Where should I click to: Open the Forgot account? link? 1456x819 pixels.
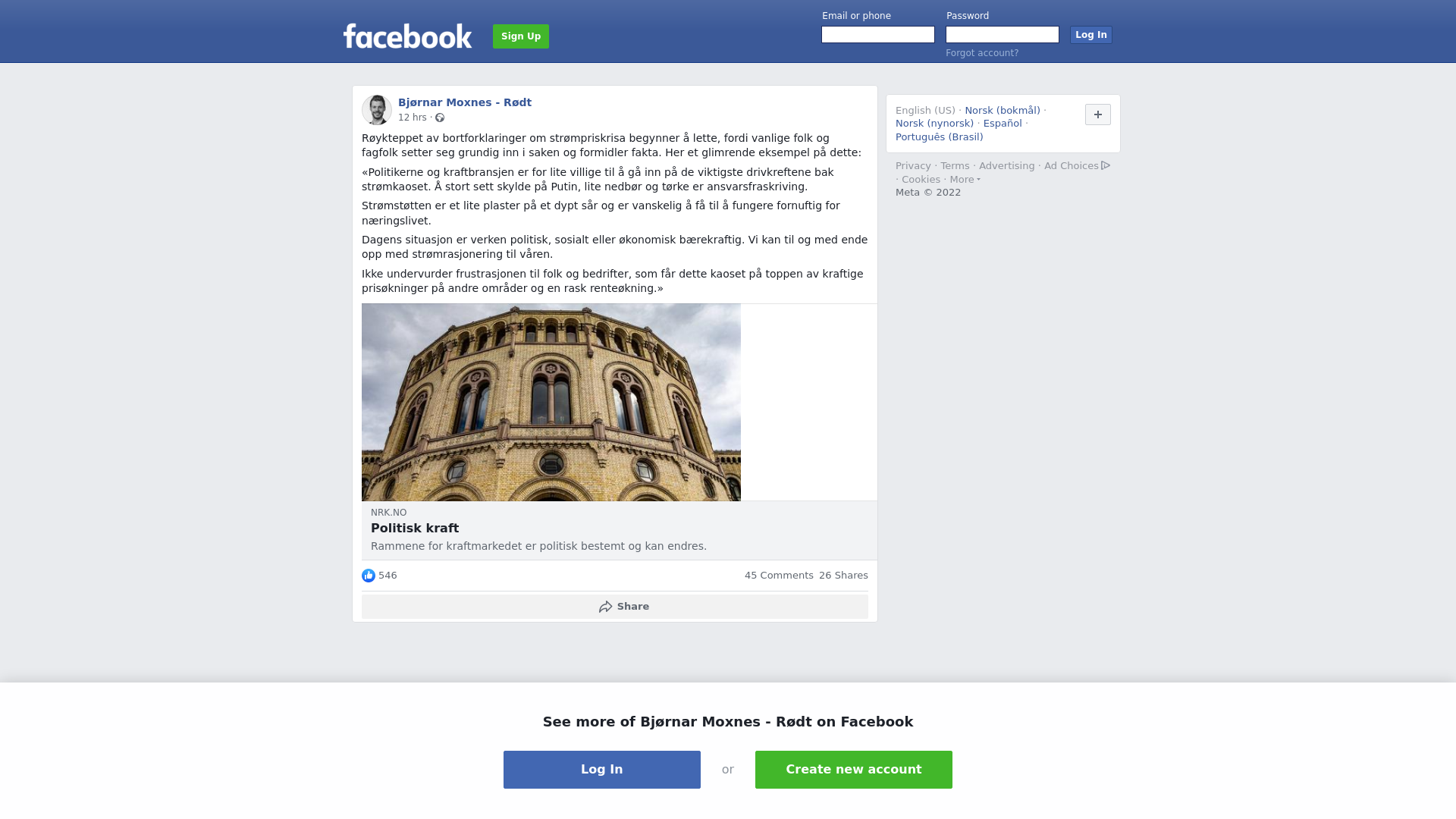[x=982, y=53]
